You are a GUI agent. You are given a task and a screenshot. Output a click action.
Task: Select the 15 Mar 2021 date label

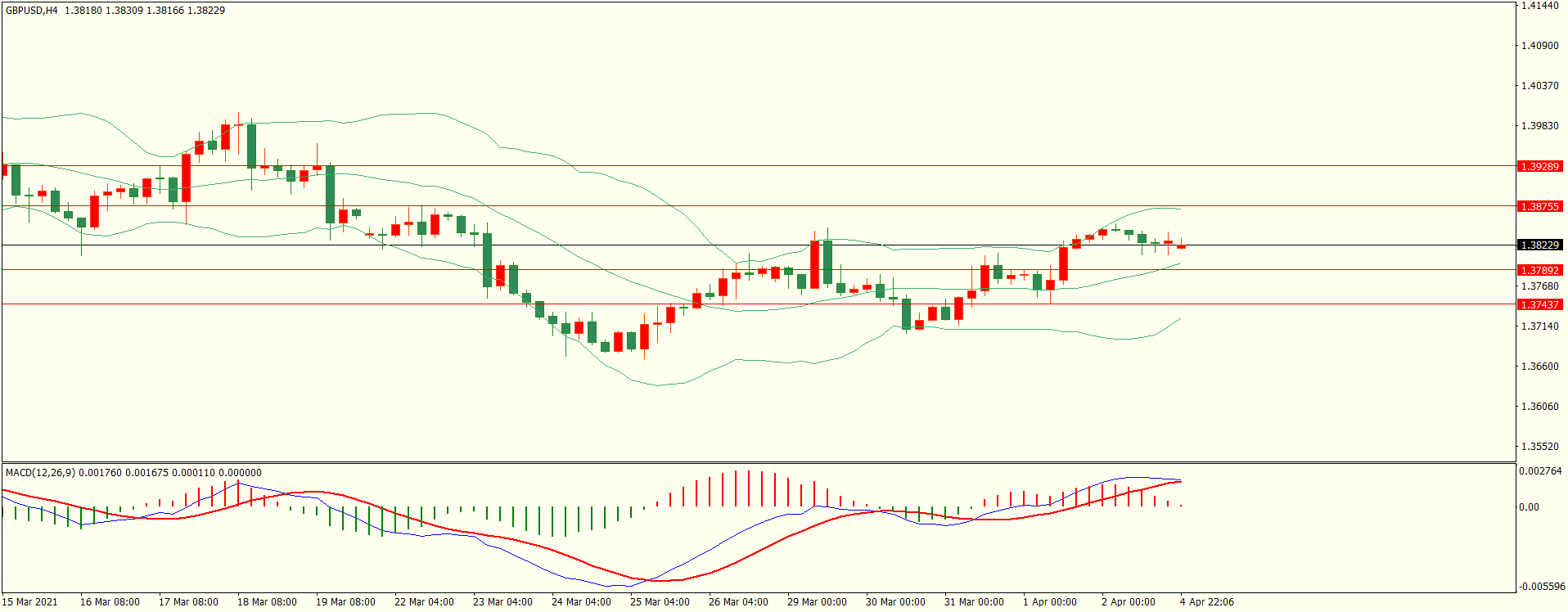[x=30, y=602]
